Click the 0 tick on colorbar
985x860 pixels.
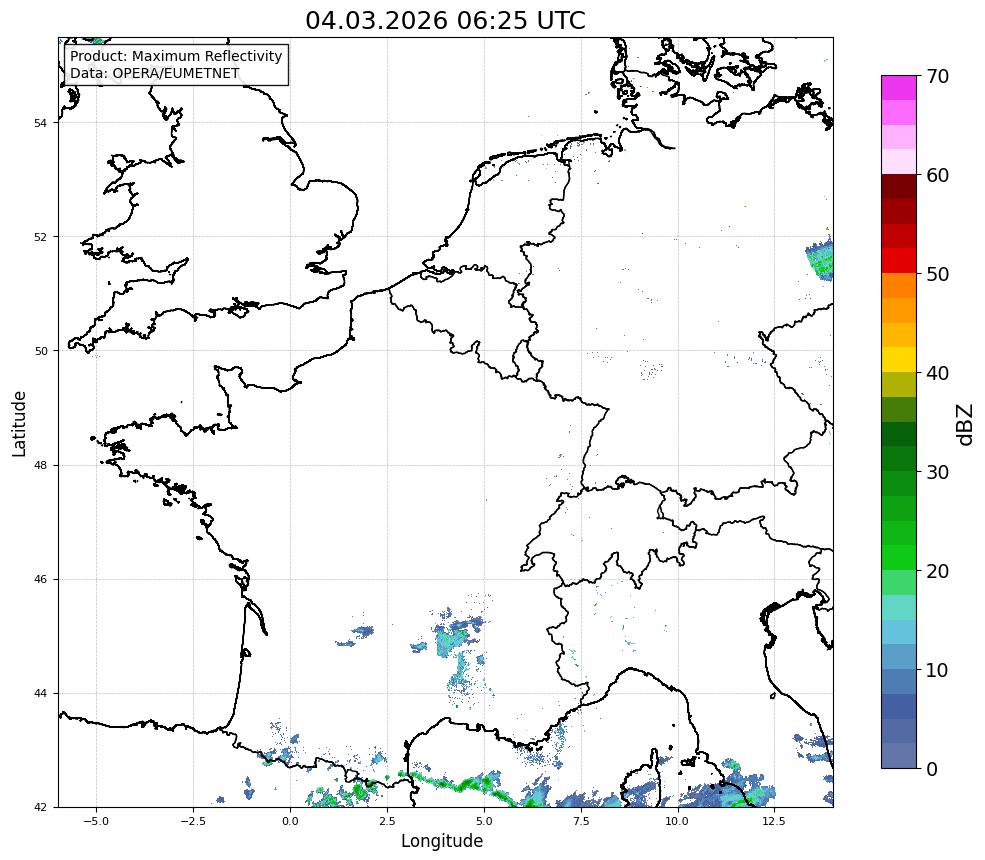click(932, 769)
